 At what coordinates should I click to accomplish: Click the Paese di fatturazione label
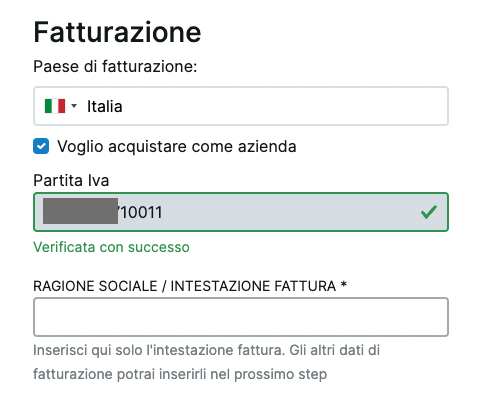[x=115, y=66]
